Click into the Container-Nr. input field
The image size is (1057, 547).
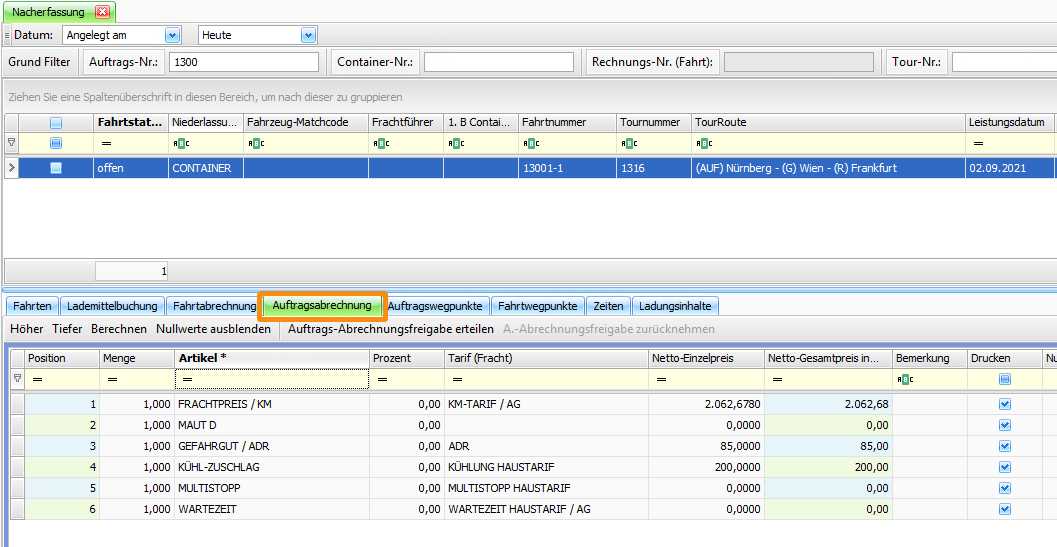[498, 62]
